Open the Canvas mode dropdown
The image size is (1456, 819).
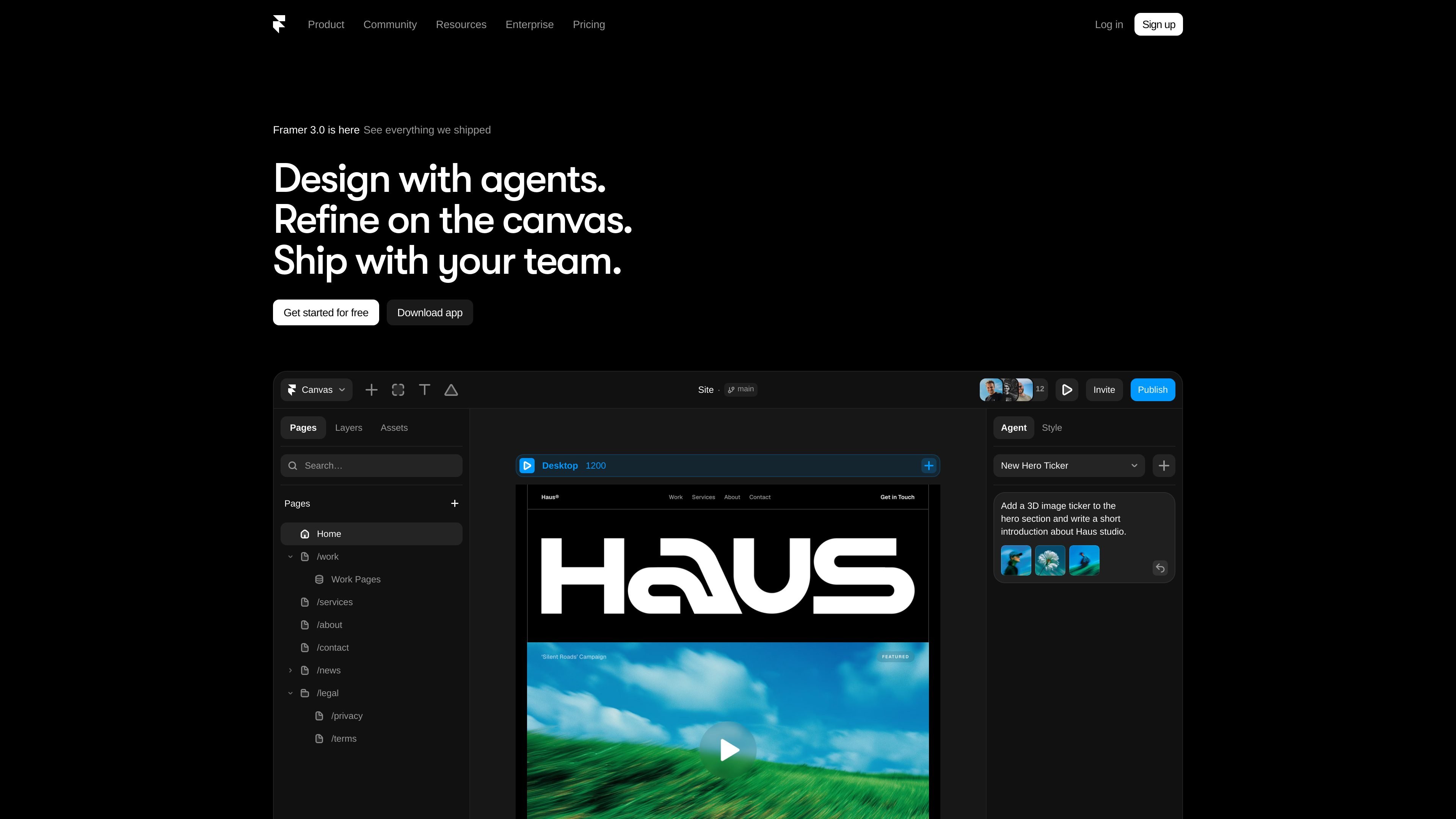click(x=317, y=390)
